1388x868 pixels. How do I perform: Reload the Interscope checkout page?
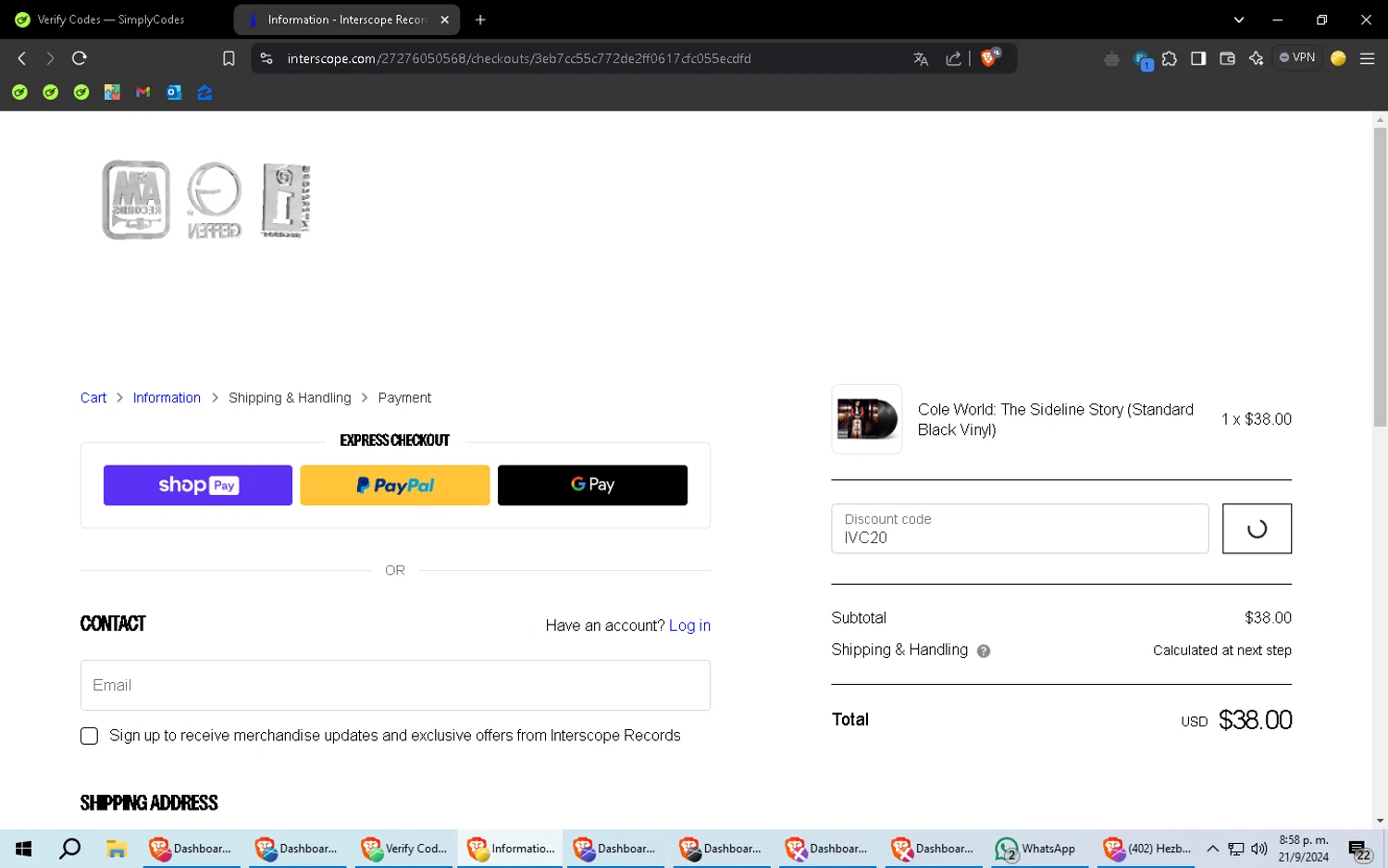coord(80,58)
